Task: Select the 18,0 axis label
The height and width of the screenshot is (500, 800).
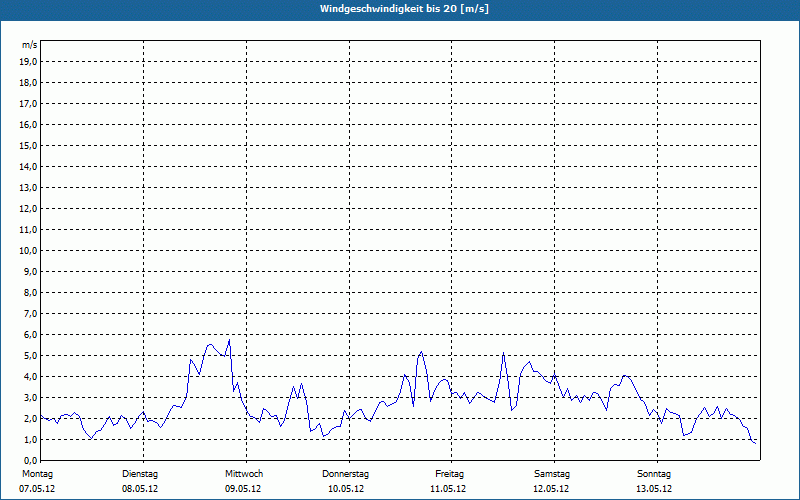Action: point(29,83)
